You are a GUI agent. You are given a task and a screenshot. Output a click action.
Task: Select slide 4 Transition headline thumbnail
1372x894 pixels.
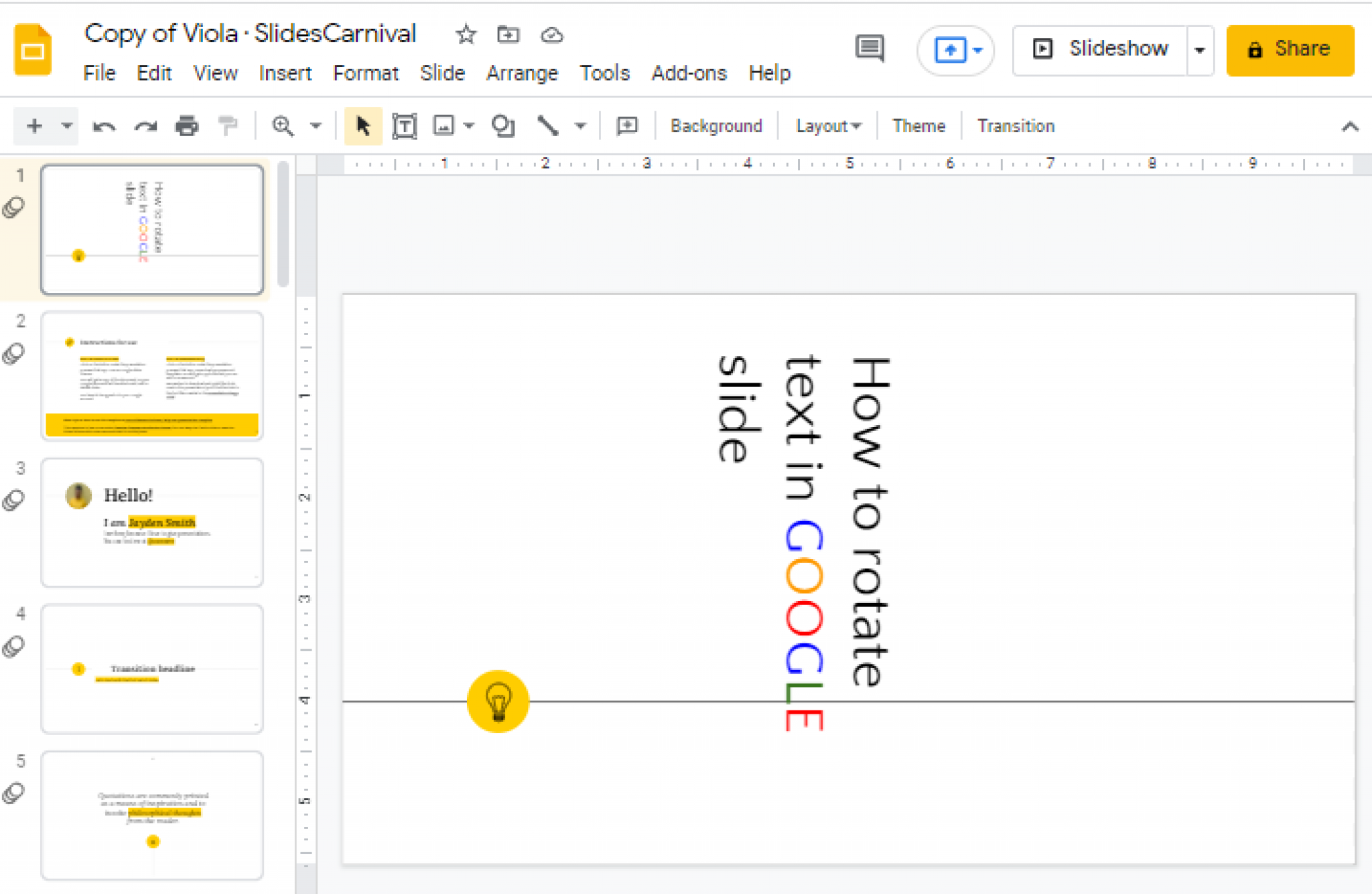click(152, 668)
